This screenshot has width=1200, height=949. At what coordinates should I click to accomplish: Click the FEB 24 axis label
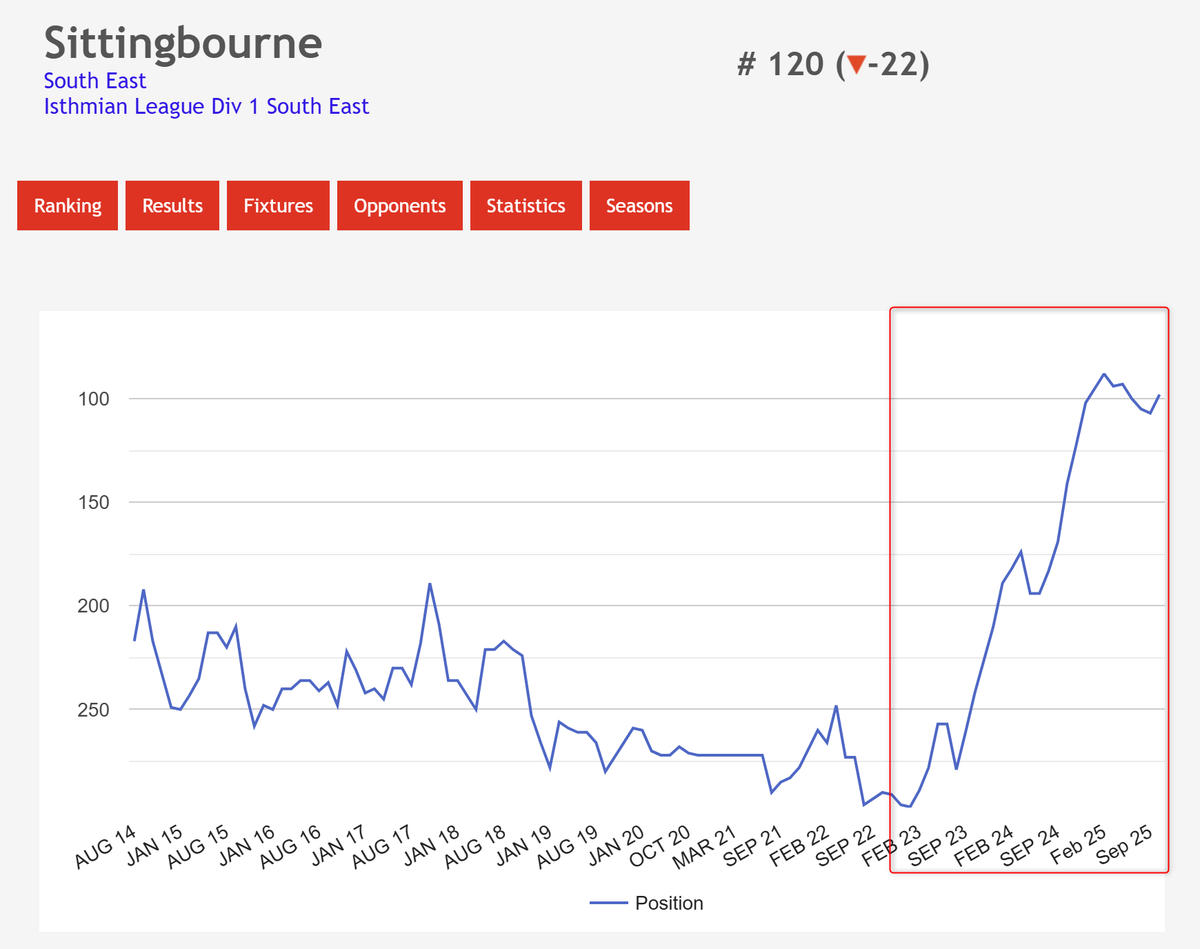coord(983,845)
